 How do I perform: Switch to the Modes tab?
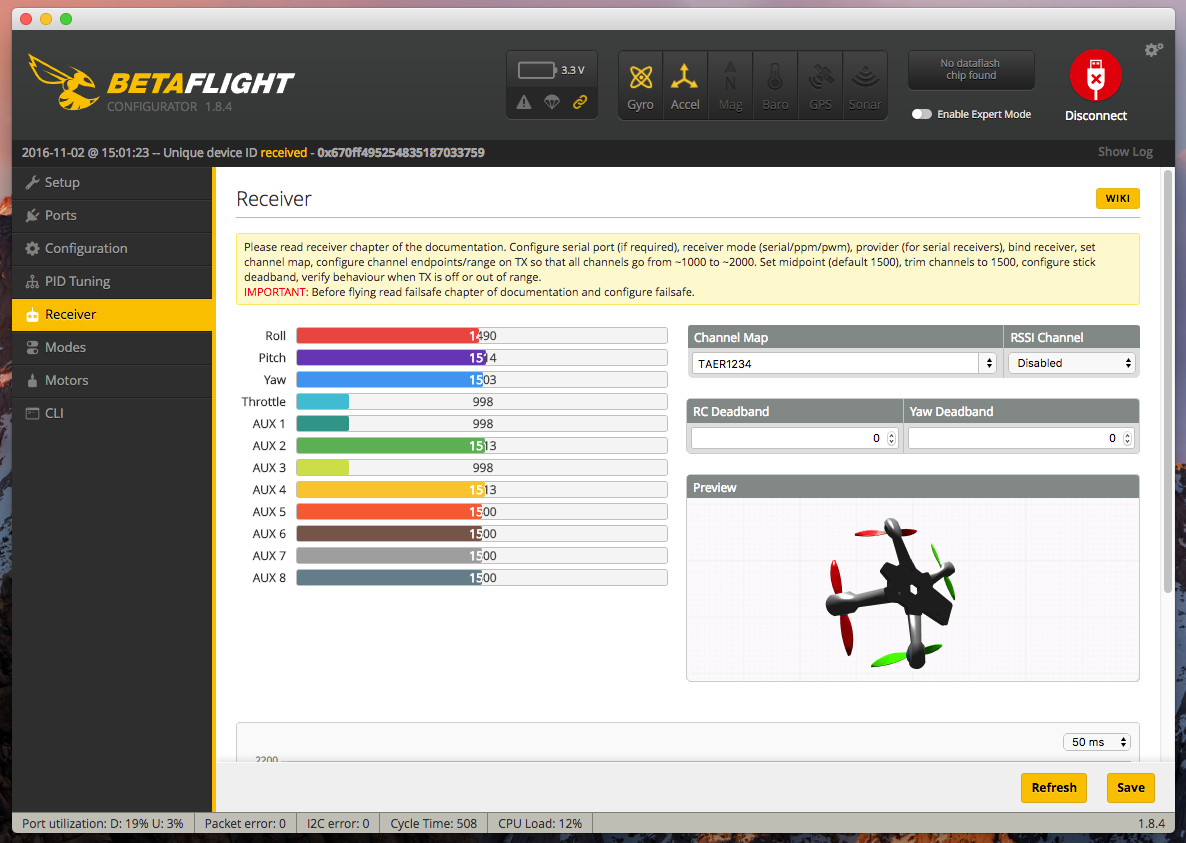tap(112, 348)
